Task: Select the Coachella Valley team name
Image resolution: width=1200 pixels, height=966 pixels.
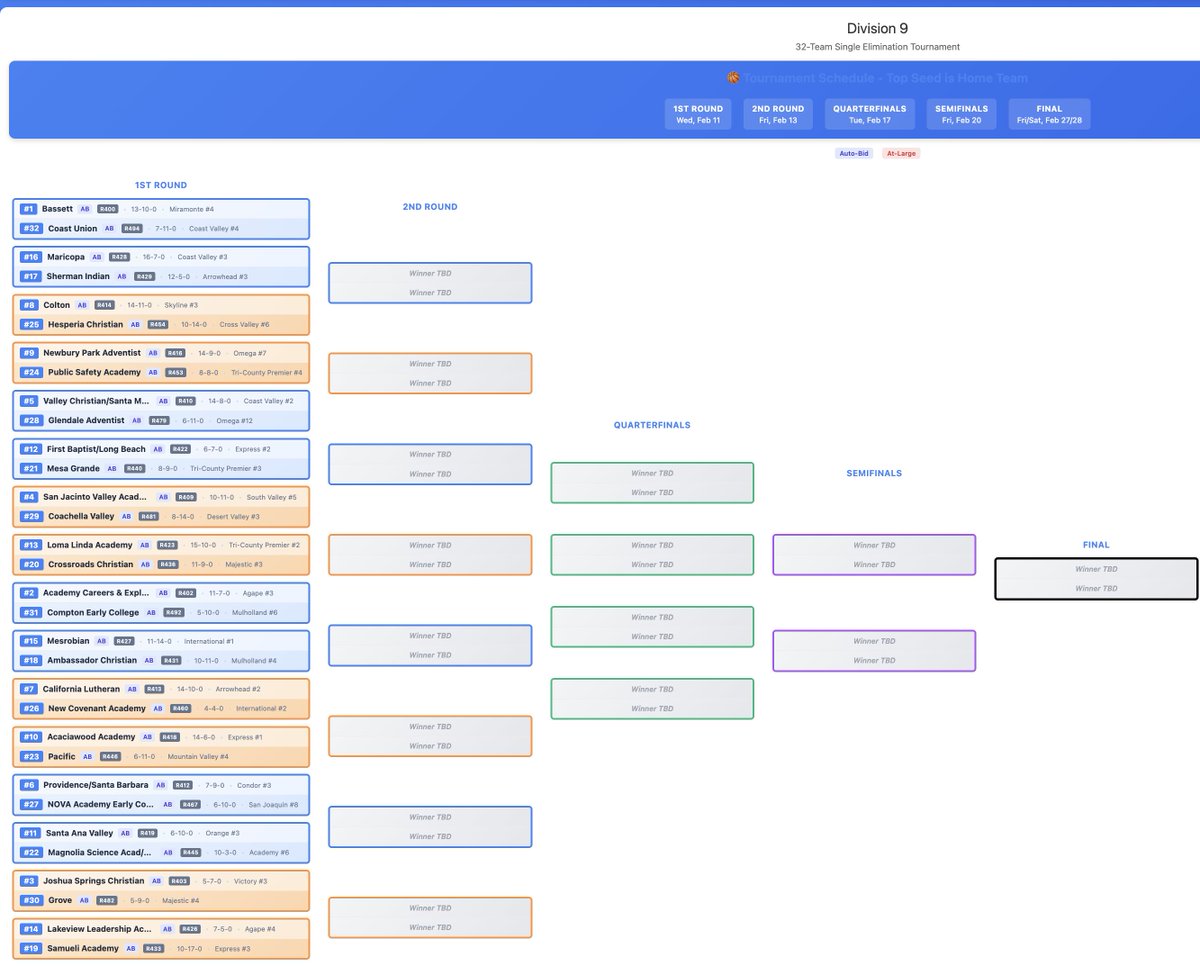Action: coord(81,516)
